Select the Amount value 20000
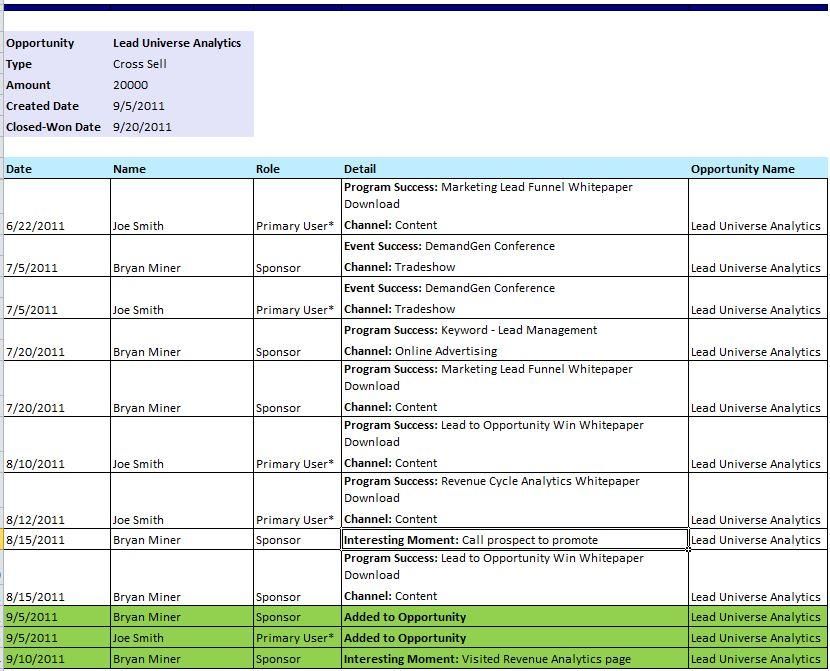 click(131, 85)
